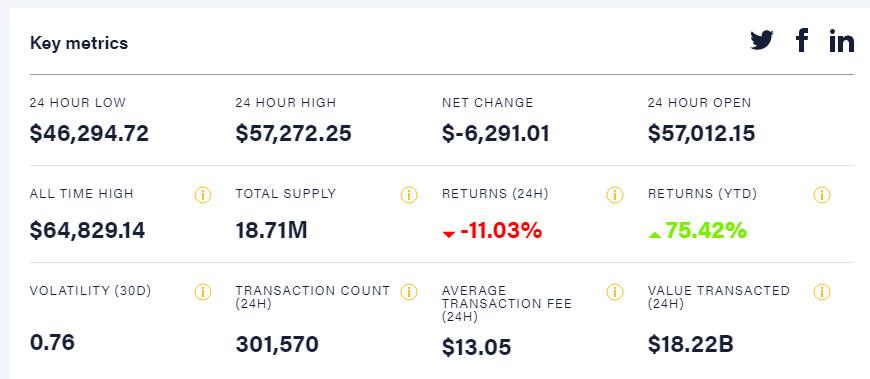Open the Total Supply info icon
The height and width of the screenshot is (379, 870).
click(x=409, y=195)
